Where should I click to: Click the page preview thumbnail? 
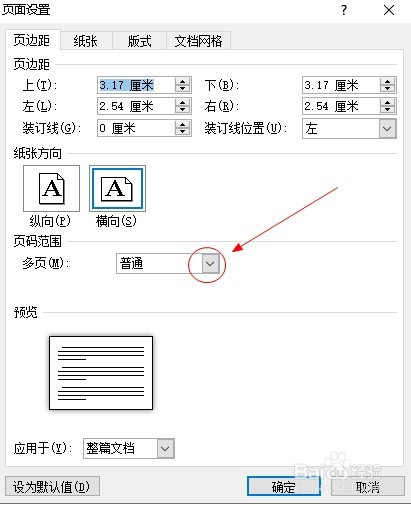click(x=101, y=373)
